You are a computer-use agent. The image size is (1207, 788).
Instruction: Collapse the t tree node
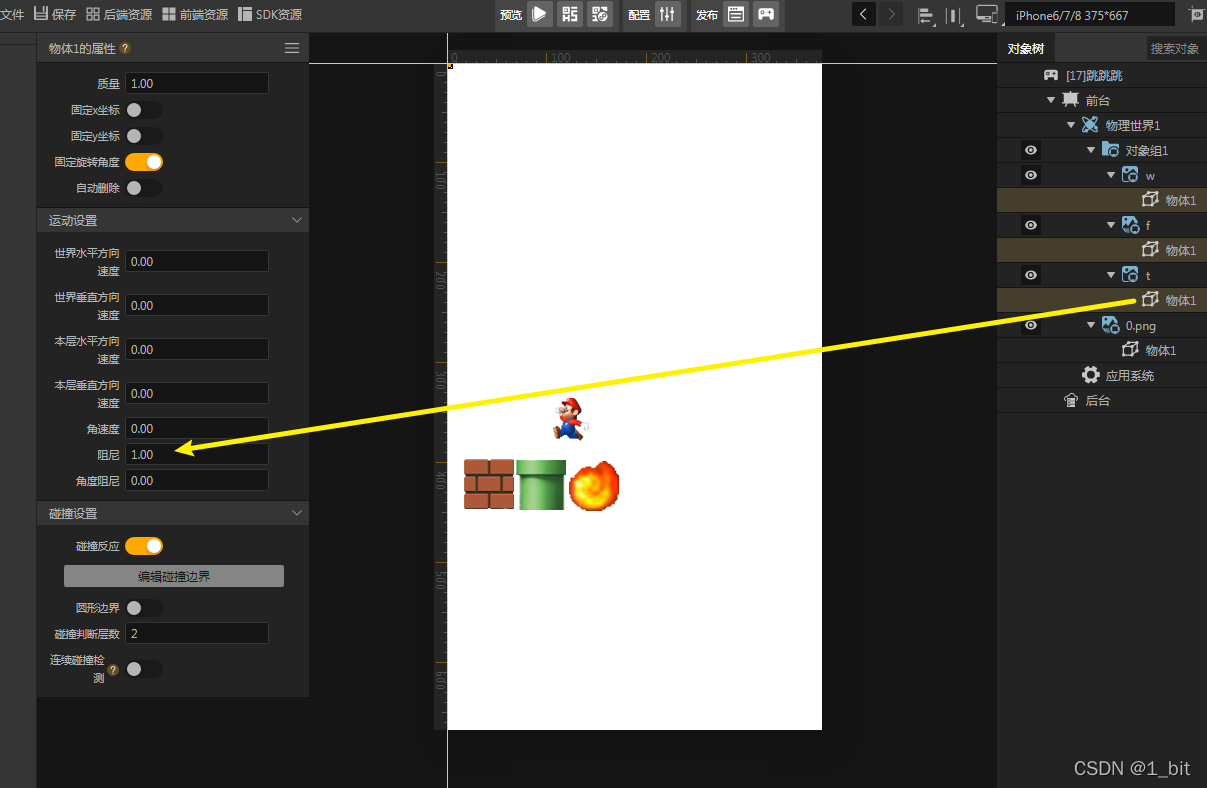1111,275
